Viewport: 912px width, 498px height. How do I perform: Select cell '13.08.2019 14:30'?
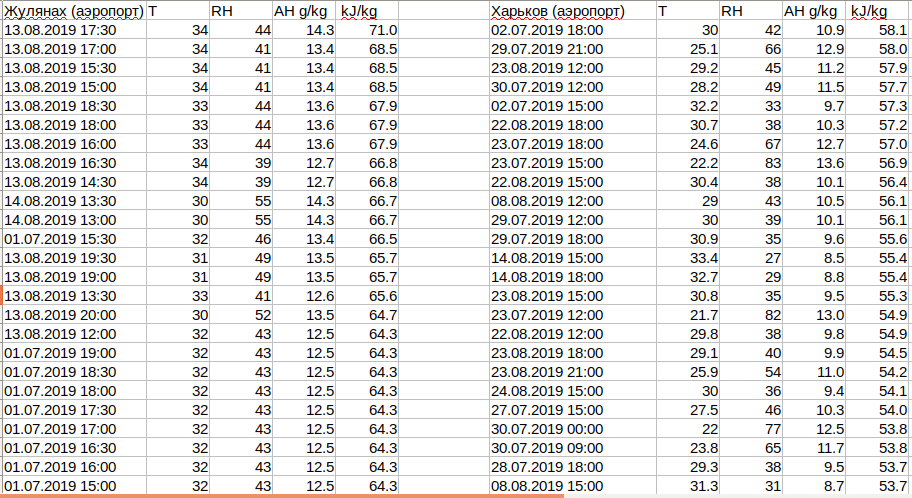coord(74,182)
